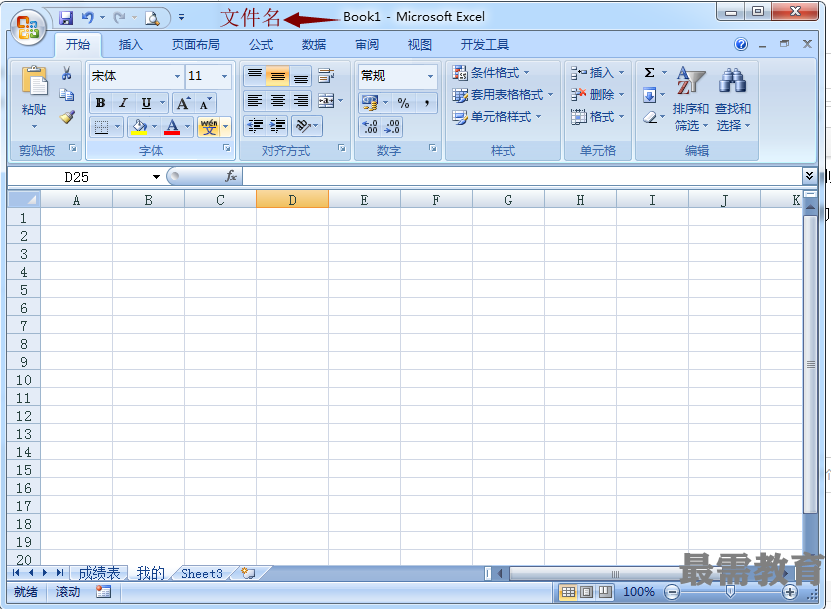Image resolution: width=831 pixels, height=609 pixels.
Task: Insert function with fx button
Action: pyautogui.click(x=231, y=176)
